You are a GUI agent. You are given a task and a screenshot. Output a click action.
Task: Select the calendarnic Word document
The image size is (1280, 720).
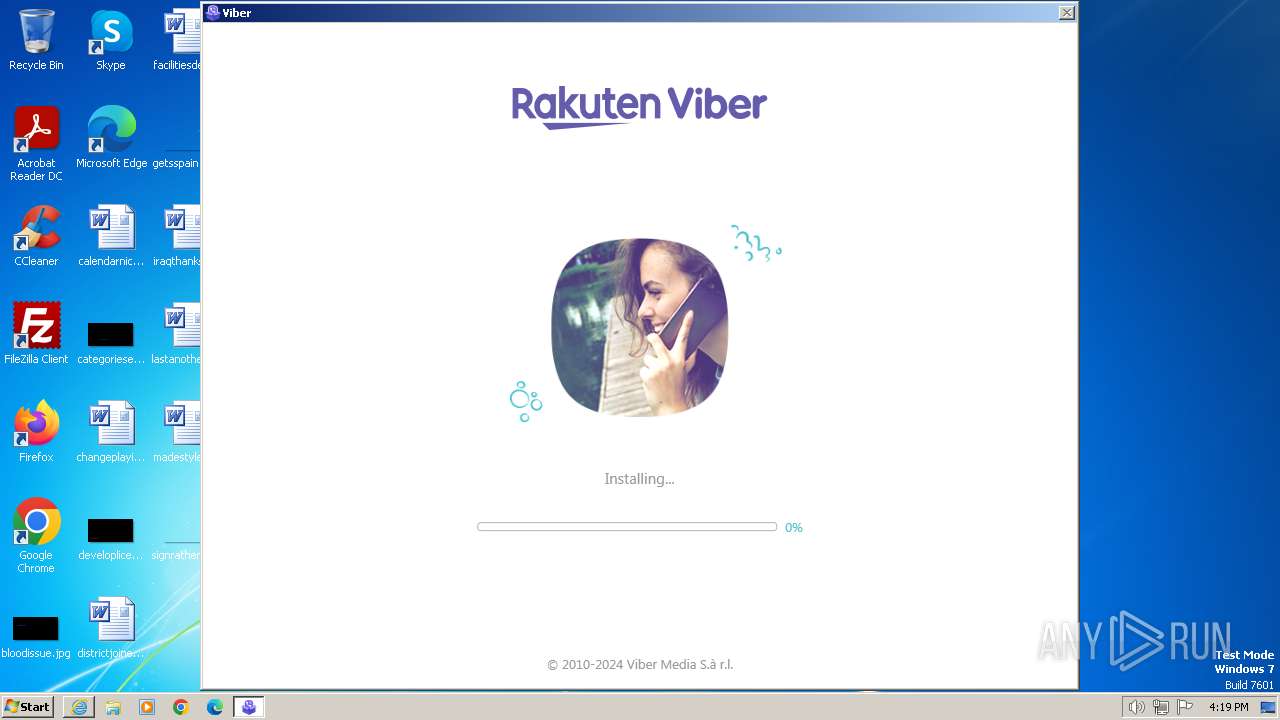point(111,235)
